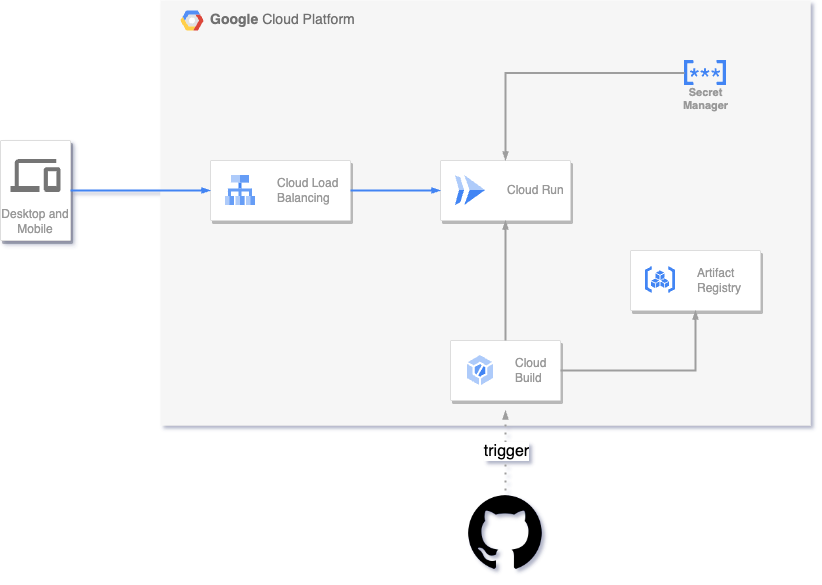Click the 'Cloud Run' label text

click(x=535, y=190)
